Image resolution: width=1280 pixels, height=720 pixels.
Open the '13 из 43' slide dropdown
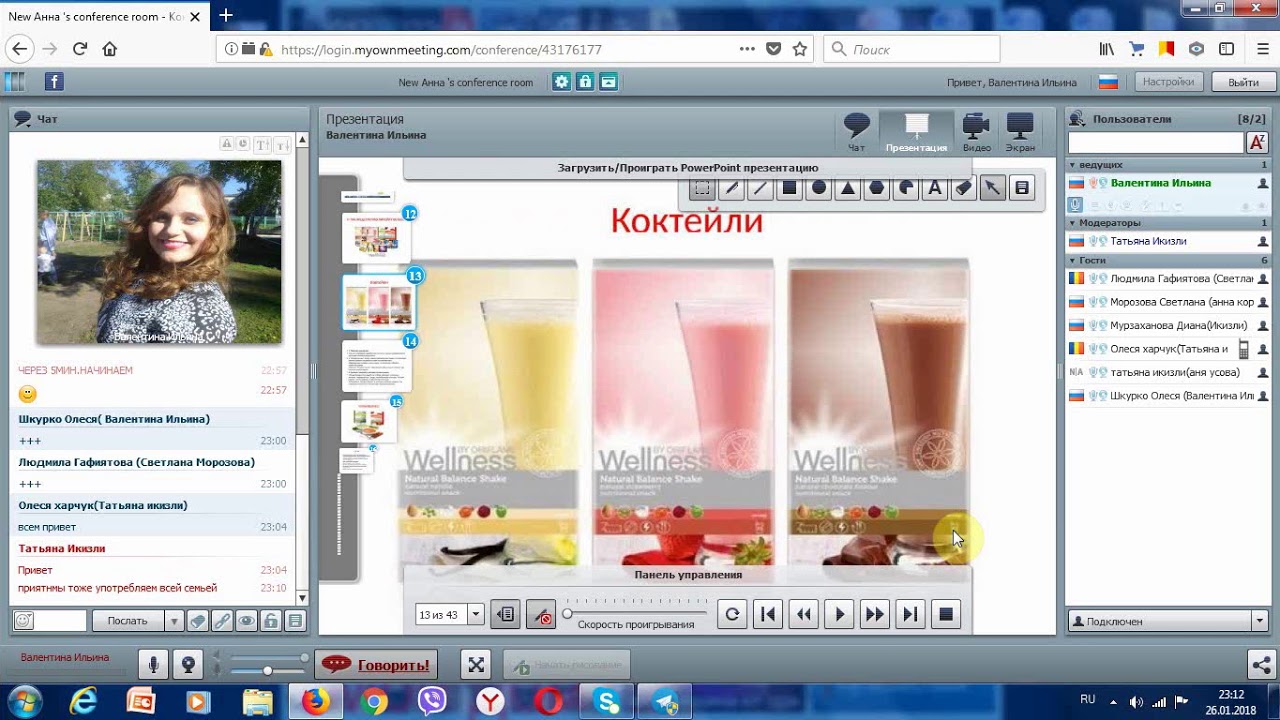pos(476,615)
